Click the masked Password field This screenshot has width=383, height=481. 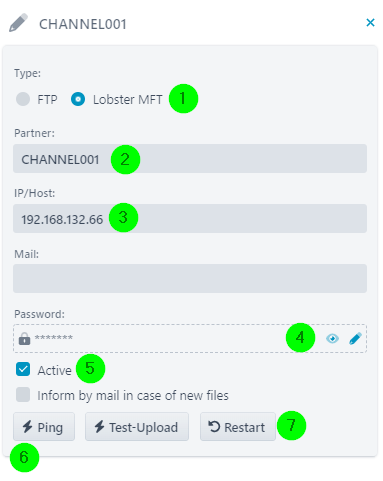click(x=190, y=338)
